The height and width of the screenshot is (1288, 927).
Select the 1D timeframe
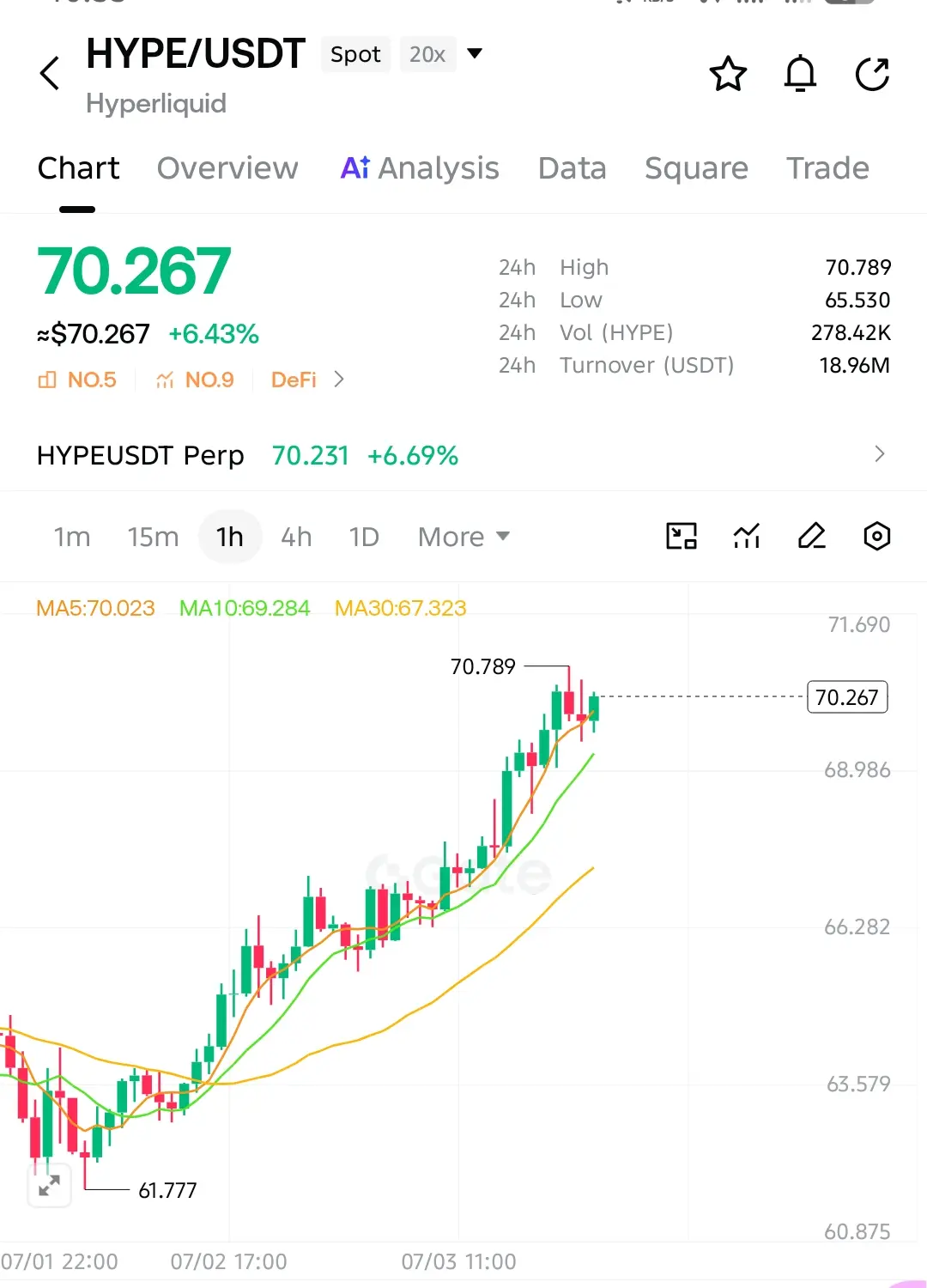click(364, 538)
